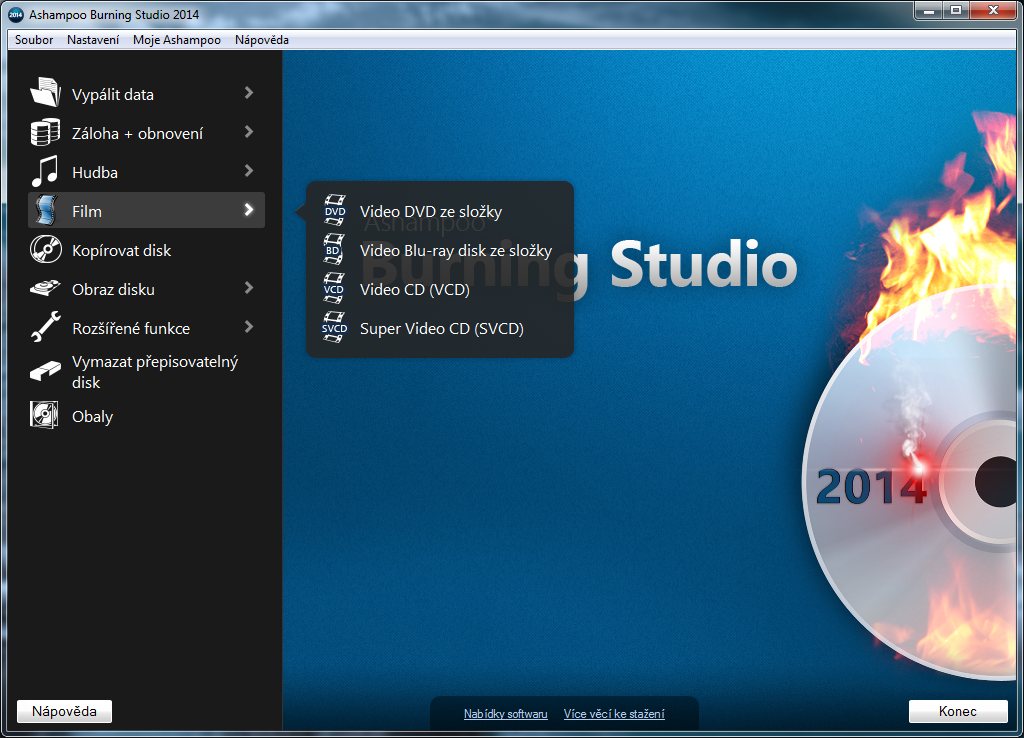Expand the Vypálit data submenu arrow
Image resolution: width=1024 pixels, height=738 pixels.
pos(249,93)
